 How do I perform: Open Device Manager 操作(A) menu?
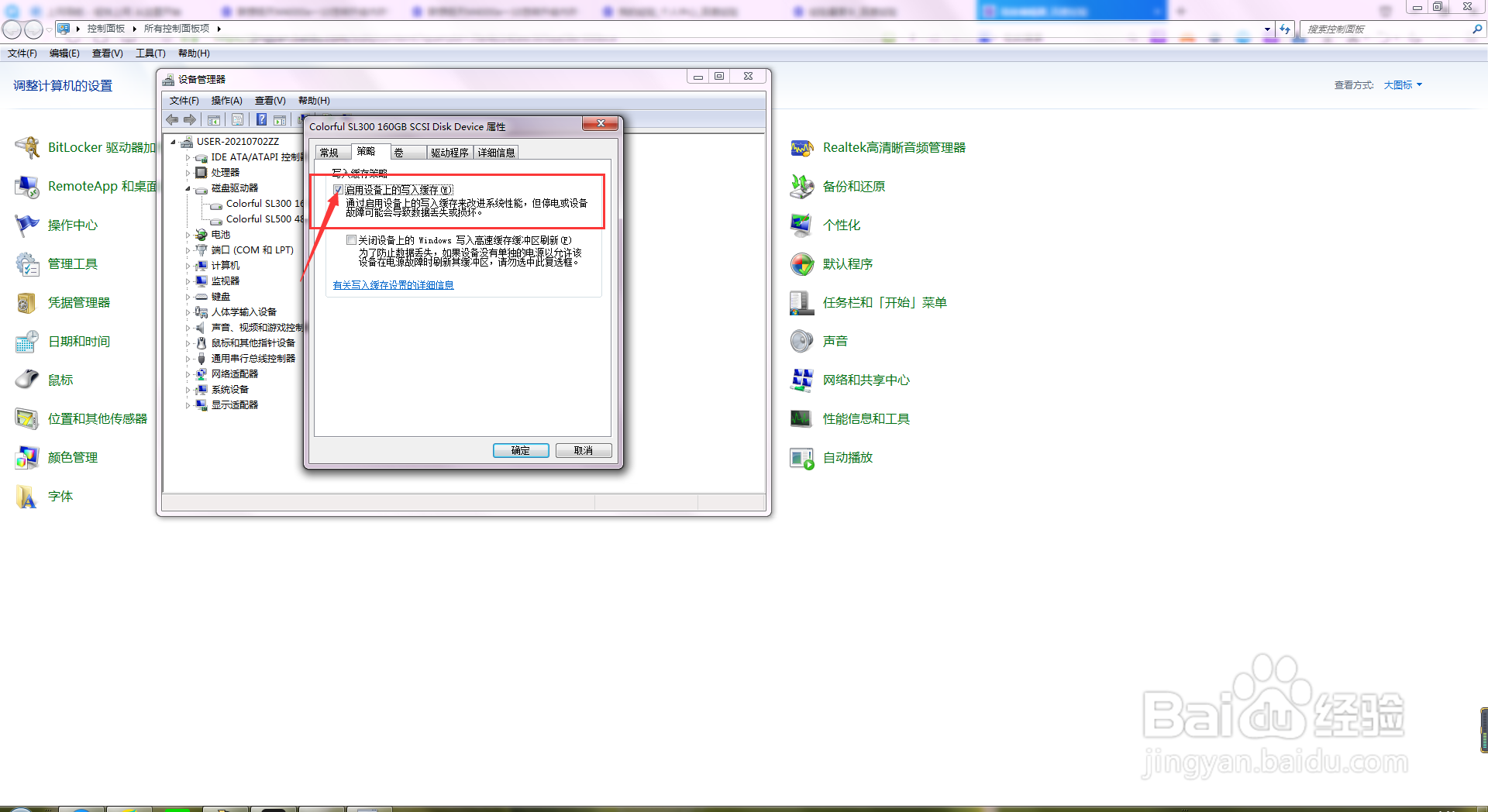(226, 101)
